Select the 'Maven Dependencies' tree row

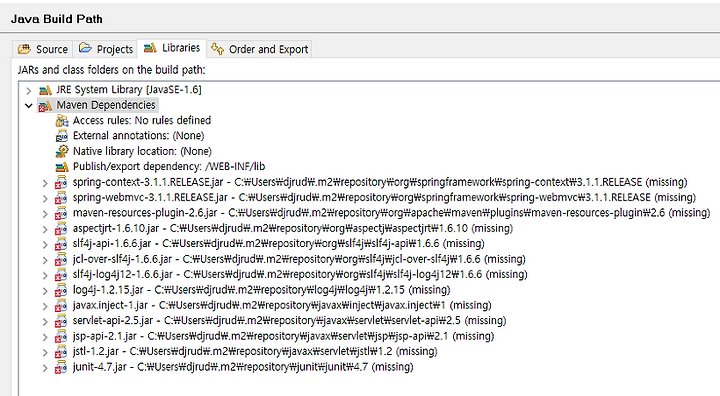106,105
